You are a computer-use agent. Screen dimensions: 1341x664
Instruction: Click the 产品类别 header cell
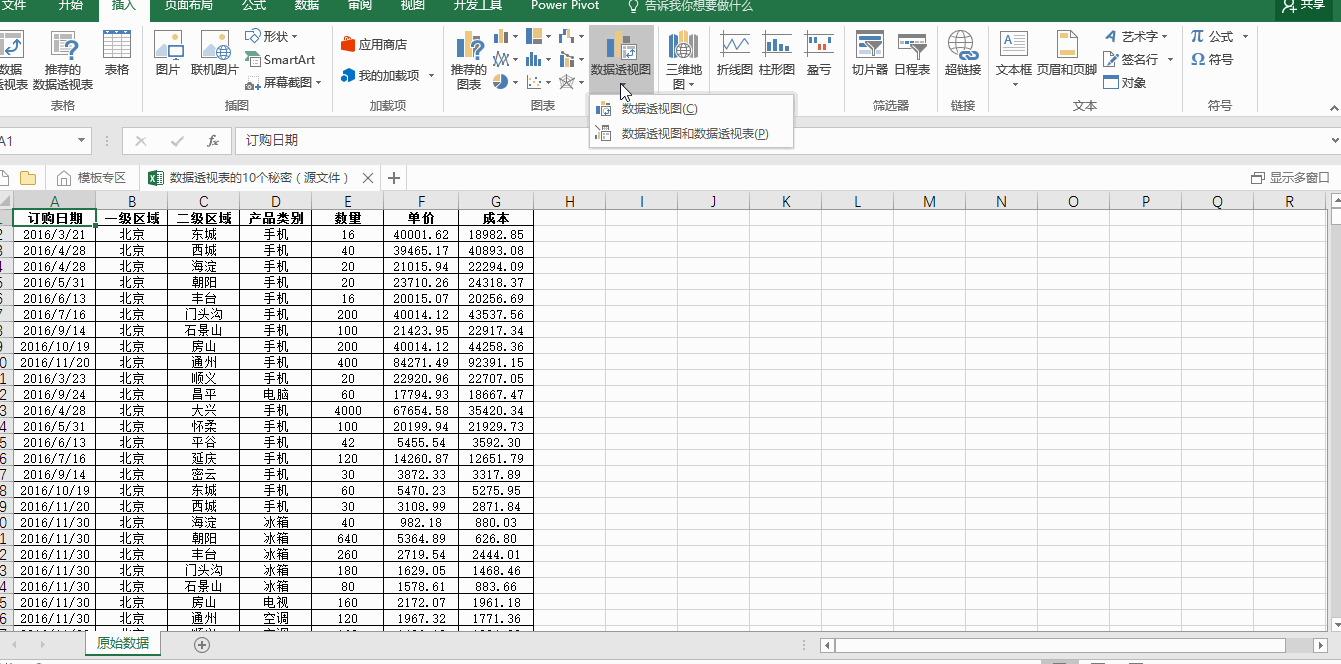275,218
